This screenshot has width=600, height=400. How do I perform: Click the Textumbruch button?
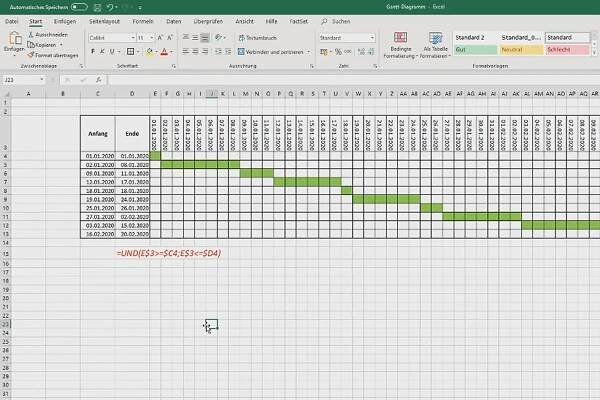(257, 37)
